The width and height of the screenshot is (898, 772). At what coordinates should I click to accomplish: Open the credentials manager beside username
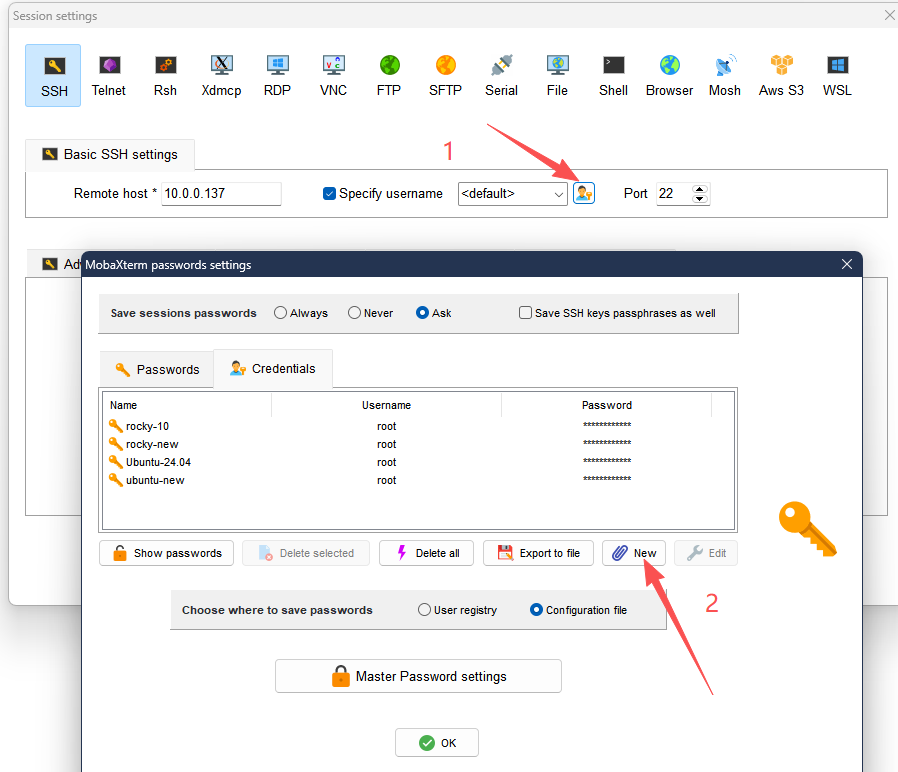(584, 193)
